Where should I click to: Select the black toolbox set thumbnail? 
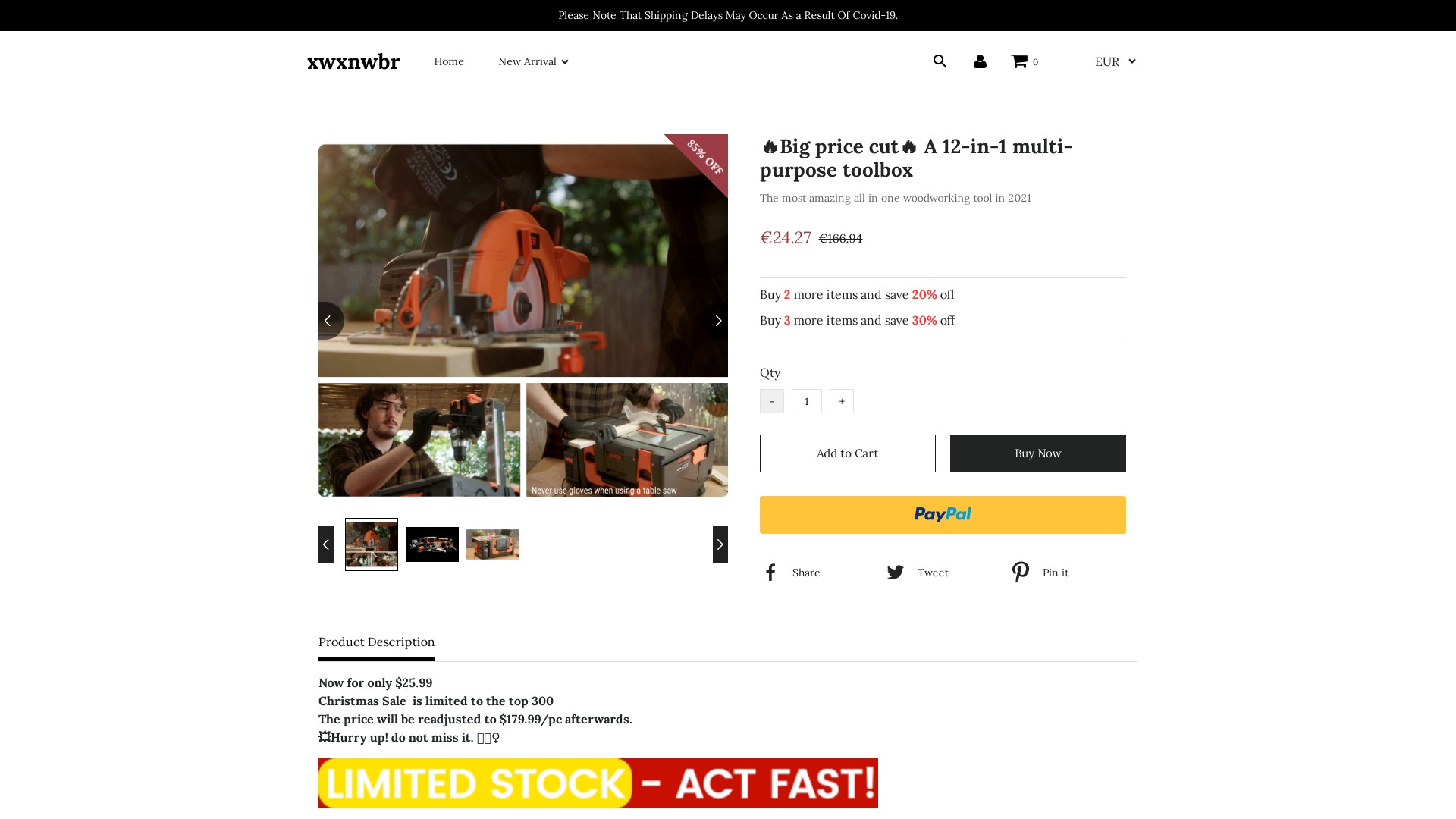pos(432,544)
